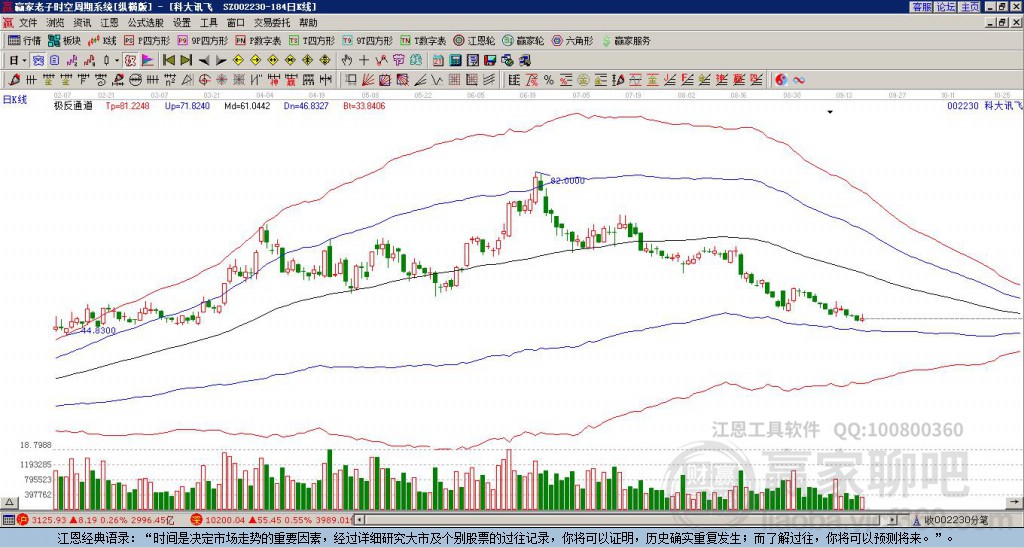Viewport: 1024px width, 548px height.
Task: Select the zigzag wave line tool
Action: [x=436, y=80]
